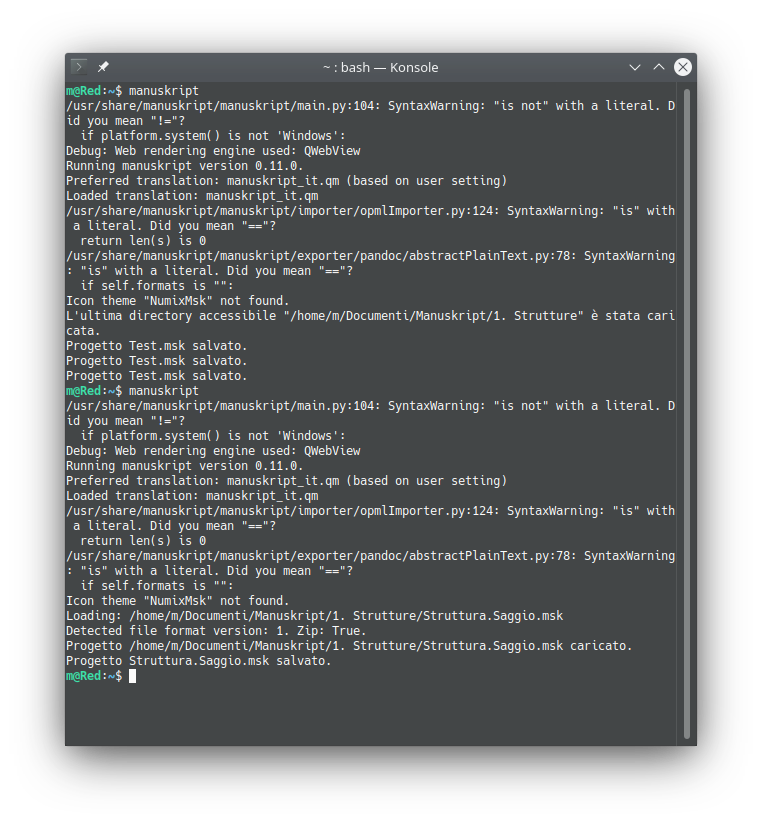Screen dimensions: 762x823
Task: Click the "~ : bash — Konsole" tab title
Action: [x=381, y=67]
